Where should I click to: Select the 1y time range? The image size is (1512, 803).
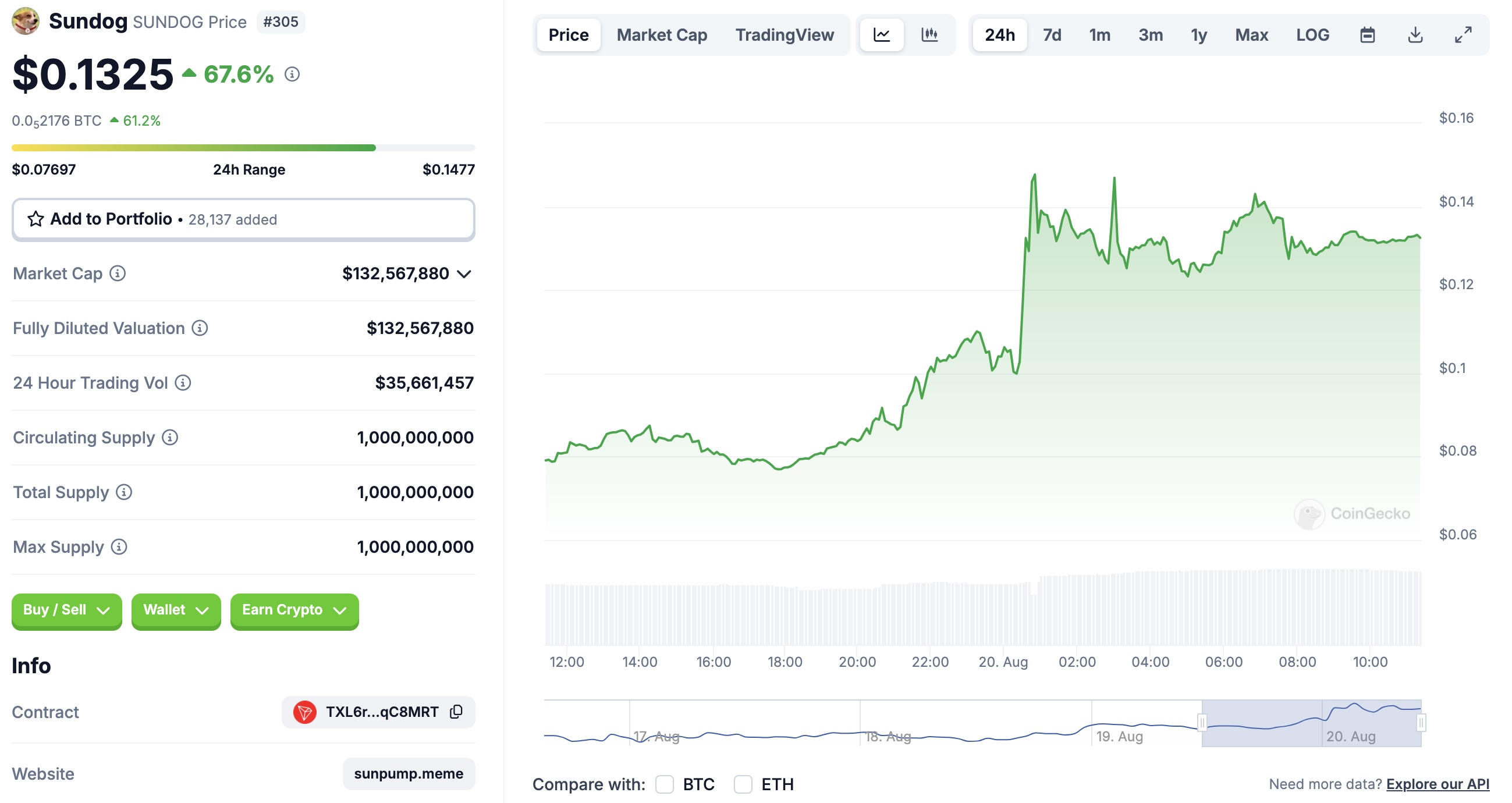(1198, 35)
